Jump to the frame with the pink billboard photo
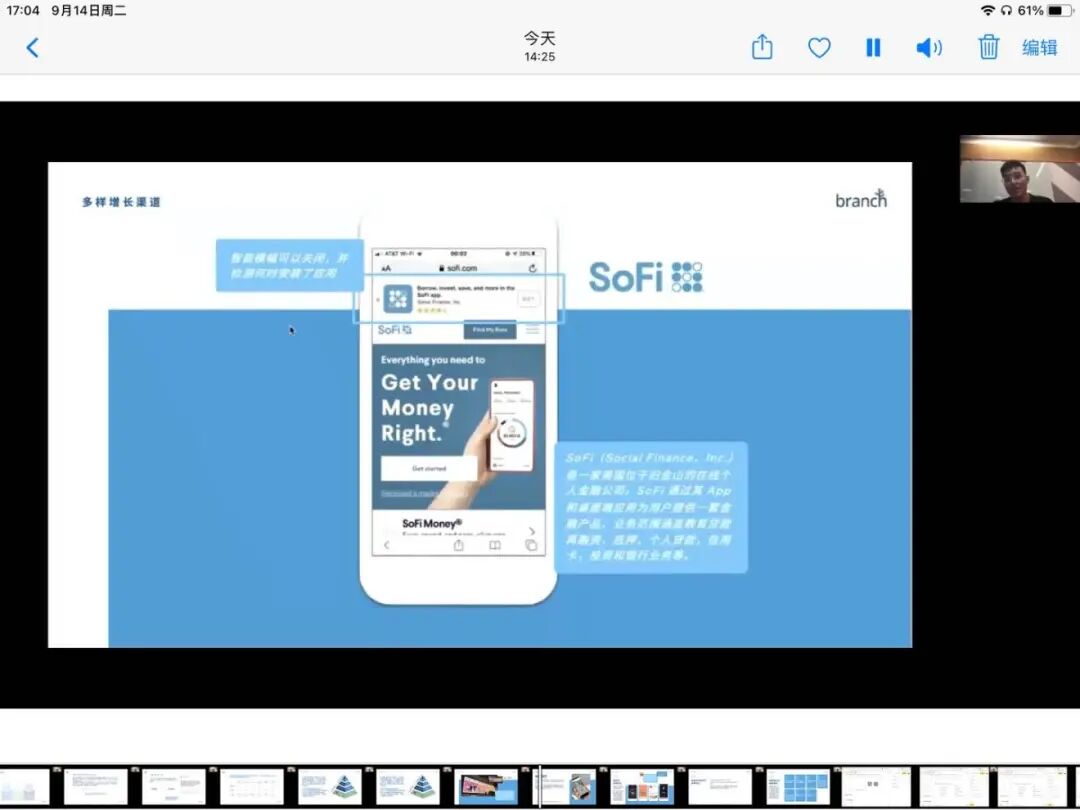 click(x=486, y=787)
